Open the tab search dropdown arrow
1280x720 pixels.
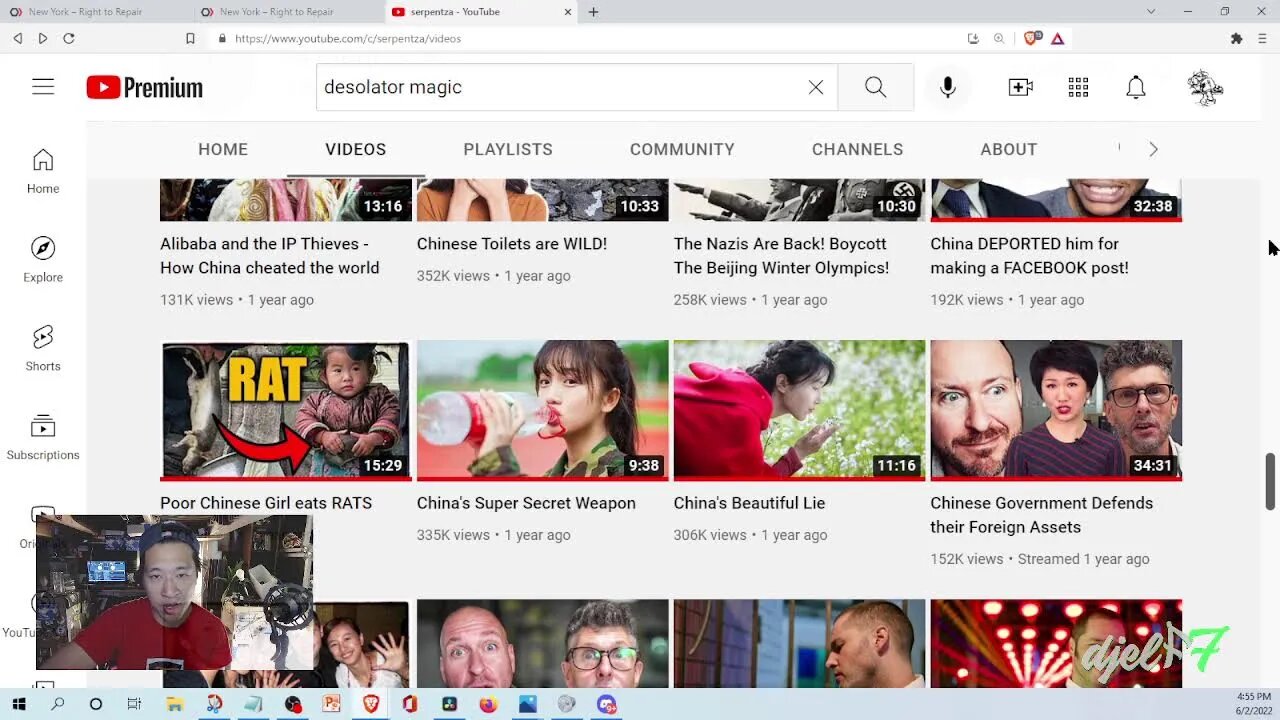[x=1151, y=12]
